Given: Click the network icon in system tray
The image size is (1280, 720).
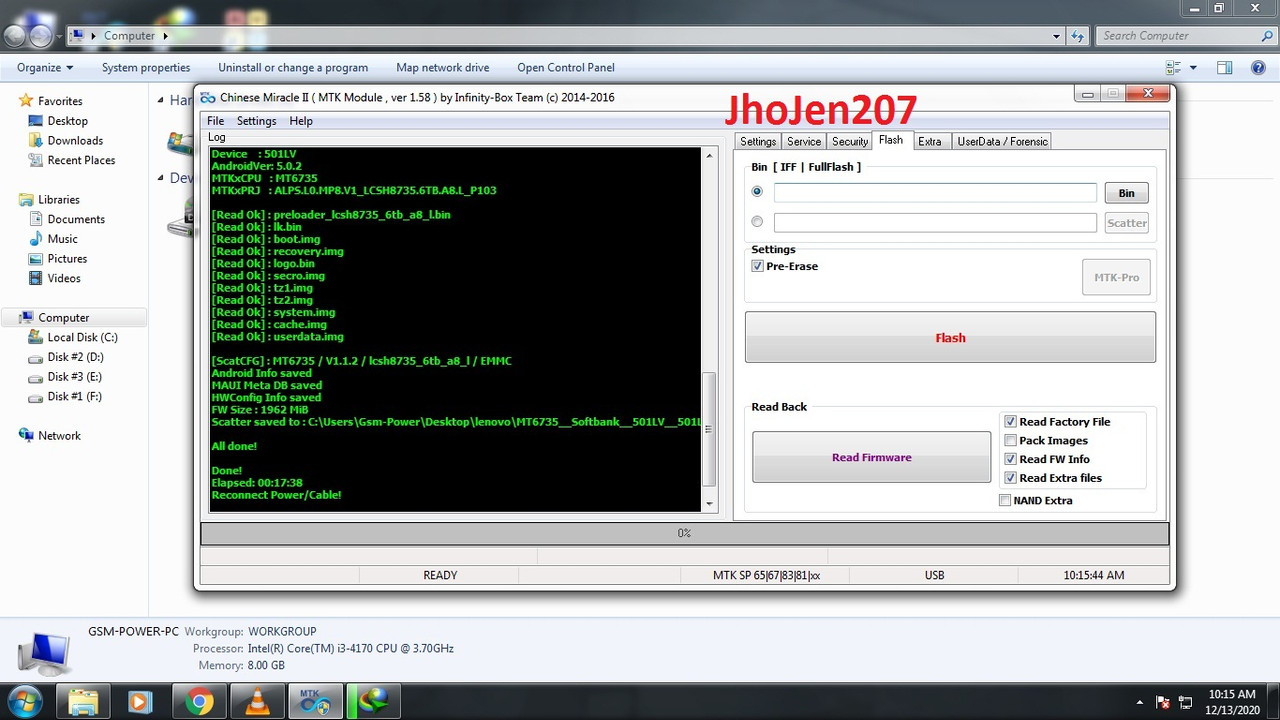Looking at the screenshot, I should (1186, 702).
